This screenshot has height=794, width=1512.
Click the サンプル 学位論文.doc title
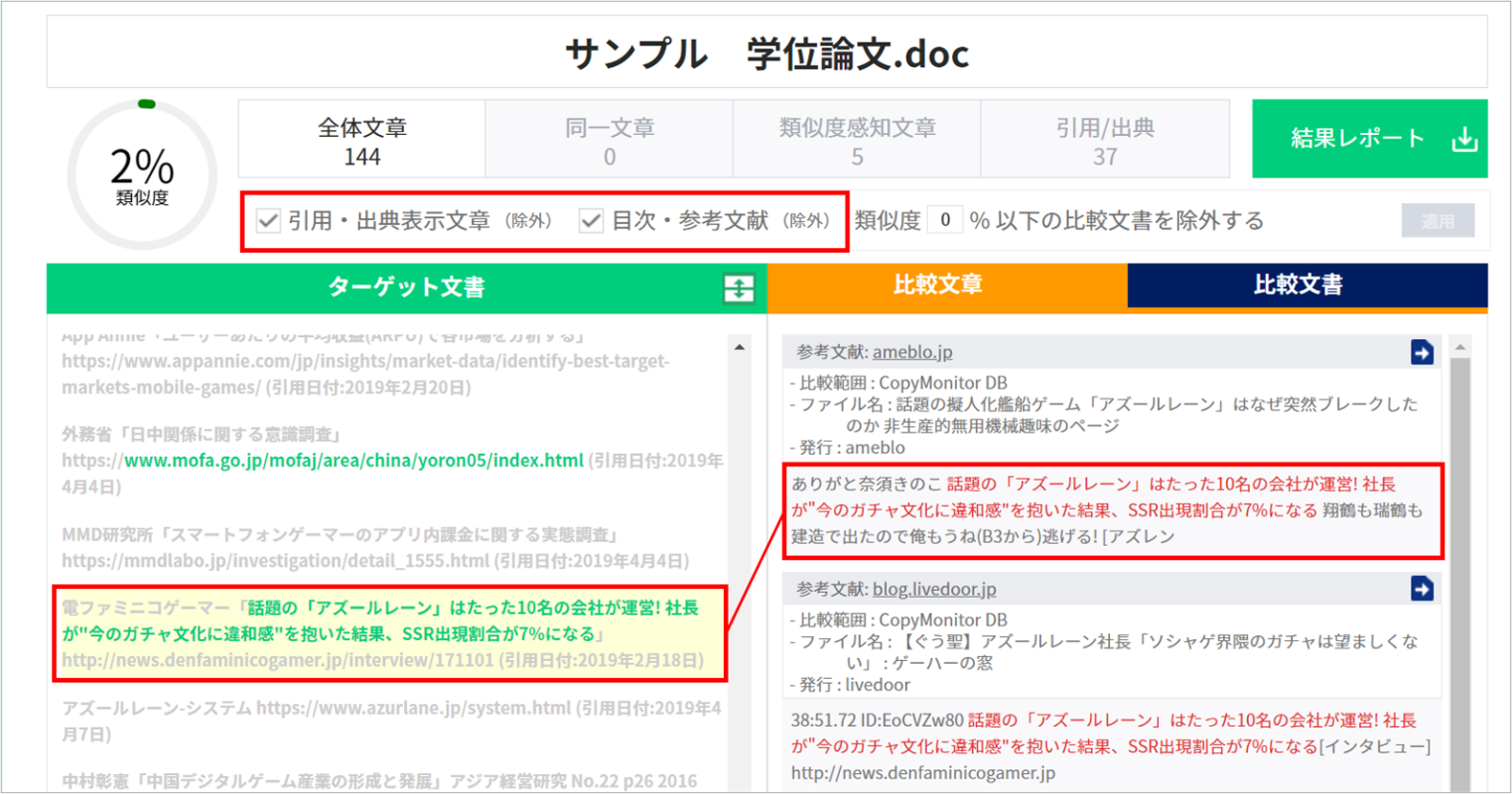pyautogui.click(x=766, y=54)
